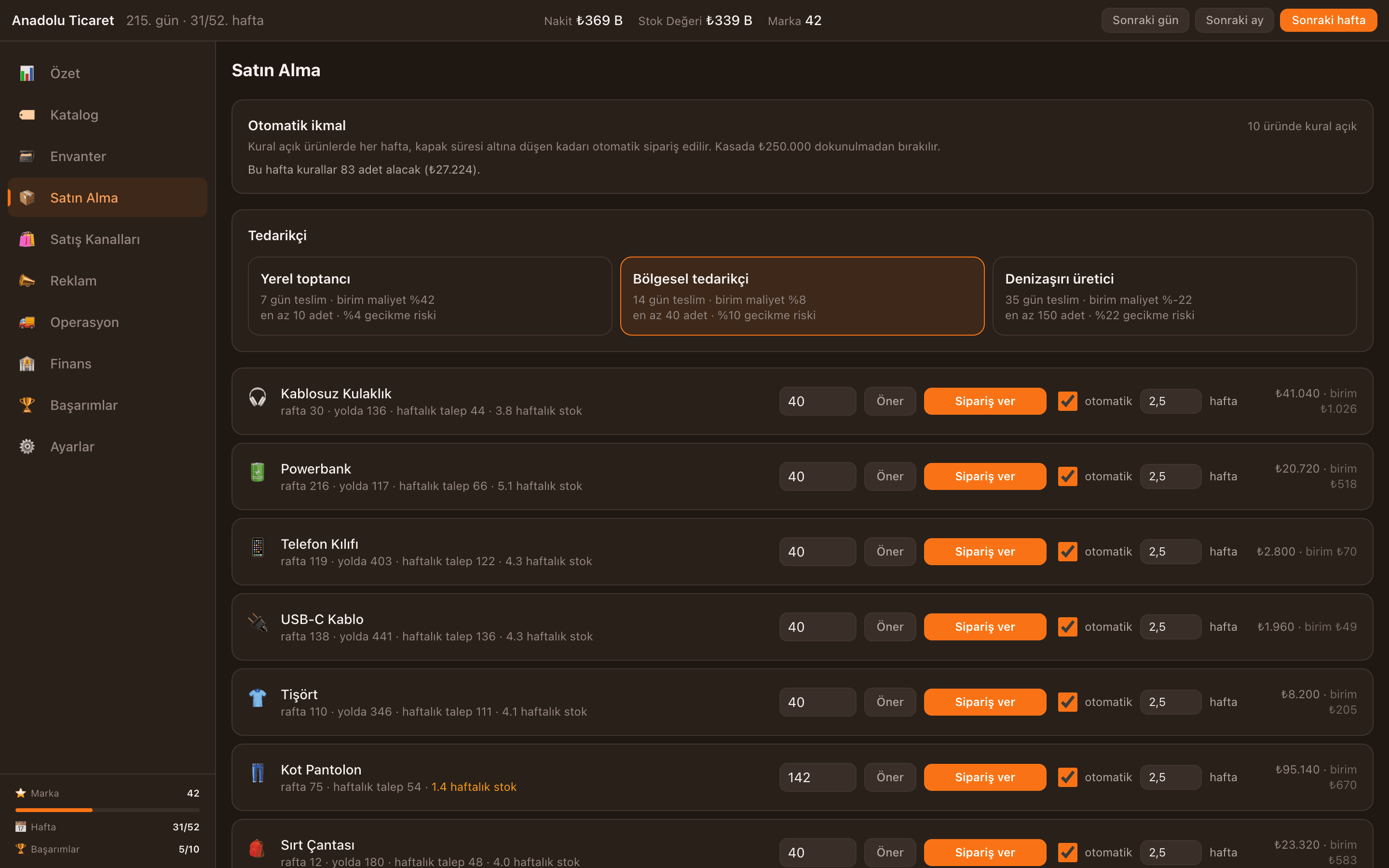This screenshot has height=868, width=1389.
Task: Click the Başarımlar trophy icon in sidebar menu
Action: pos(27,405)
